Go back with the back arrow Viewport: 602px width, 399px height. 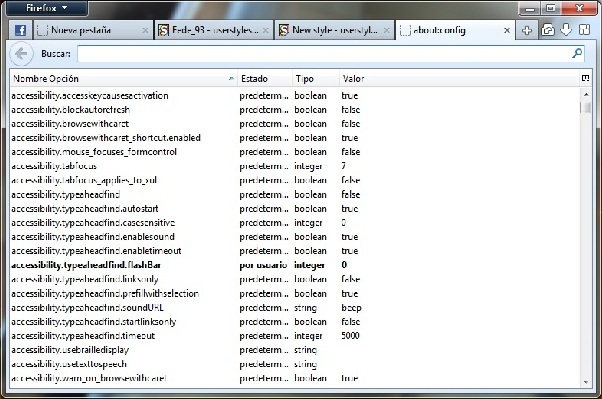[21, 54]
